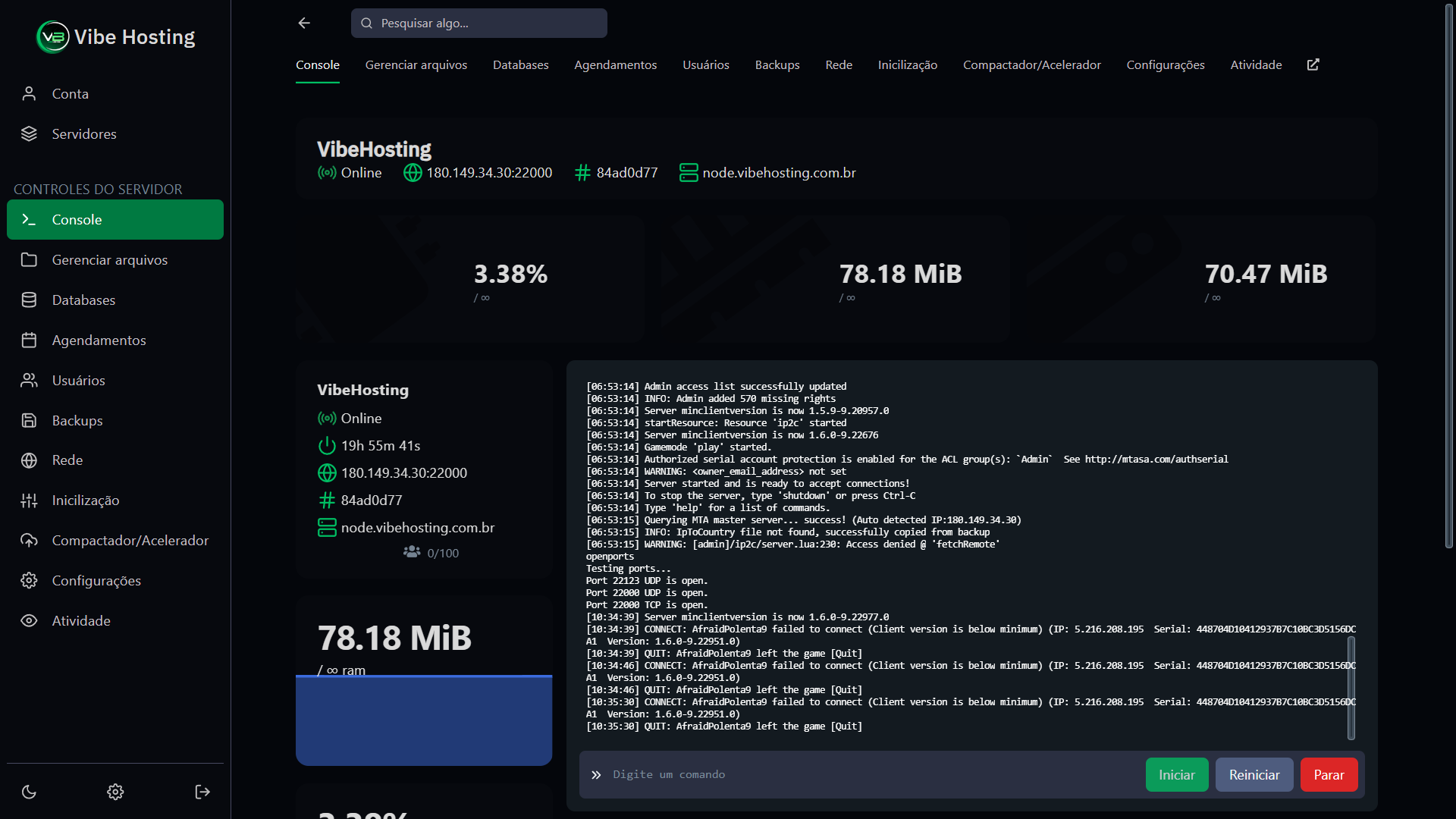Open Servidores in the sidebar

pyautogui.click(x=115, y=133)
